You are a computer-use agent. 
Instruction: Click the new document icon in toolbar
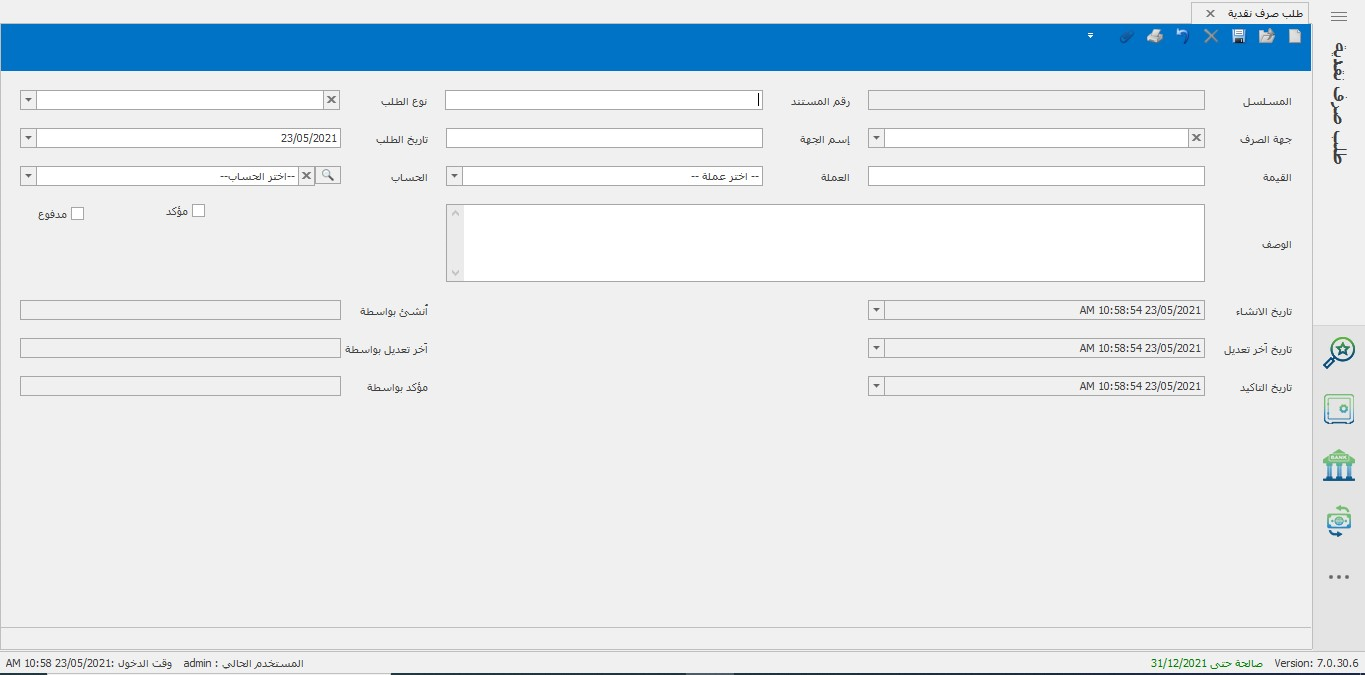1294,37
